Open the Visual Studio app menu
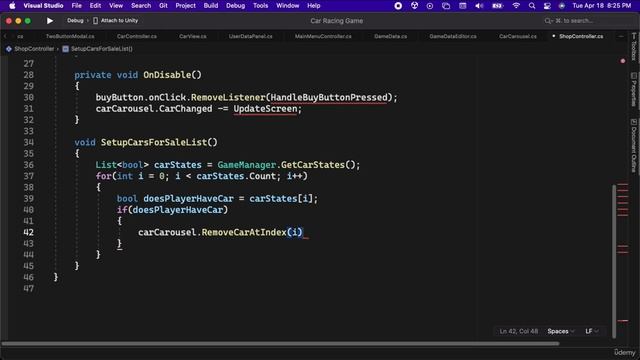Screen dimensions: 640x360 click(x=43, y=6)
